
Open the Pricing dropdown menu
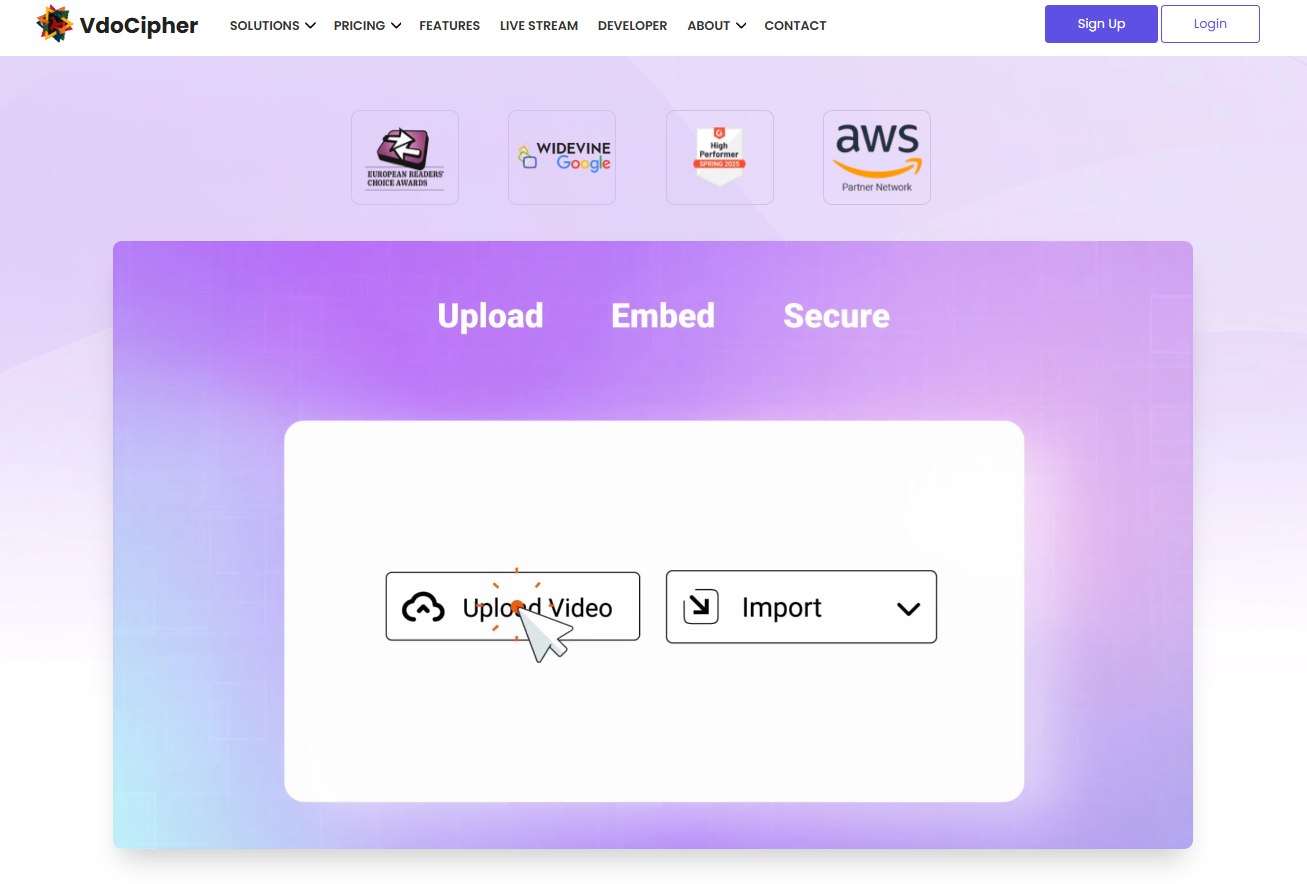(x=368, y=25)
